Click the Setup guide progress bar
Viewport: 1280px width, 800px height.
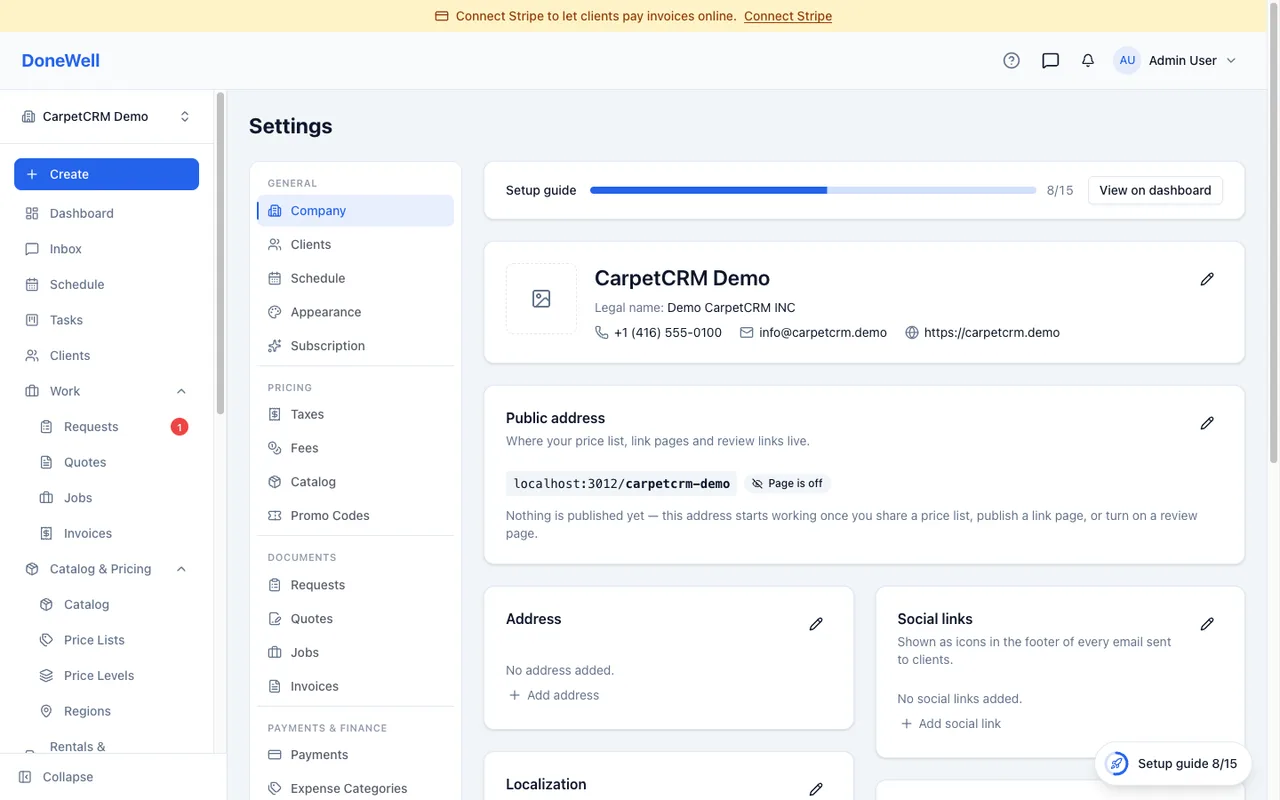pyautogui.click(x=813, y=190)
